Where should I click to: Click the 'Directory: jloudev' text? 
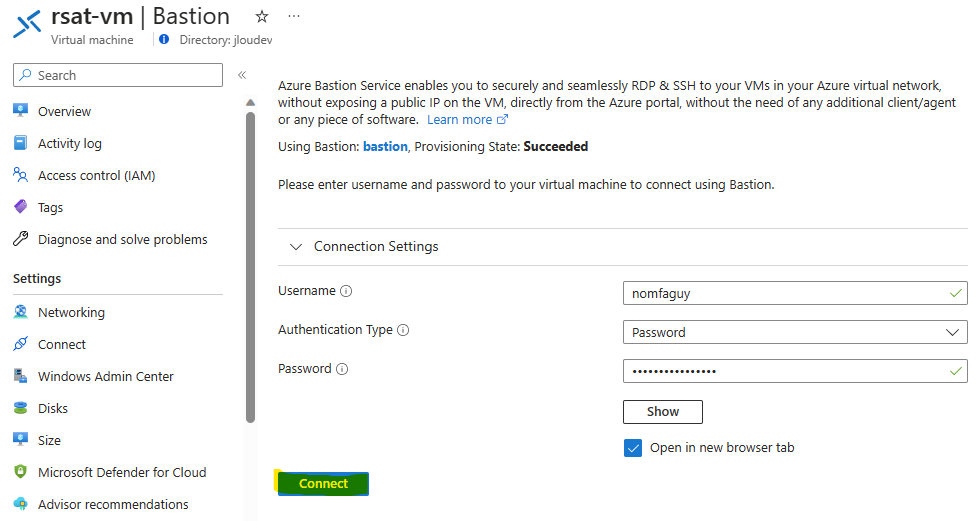pyautogui.click(x=226, y=40)
